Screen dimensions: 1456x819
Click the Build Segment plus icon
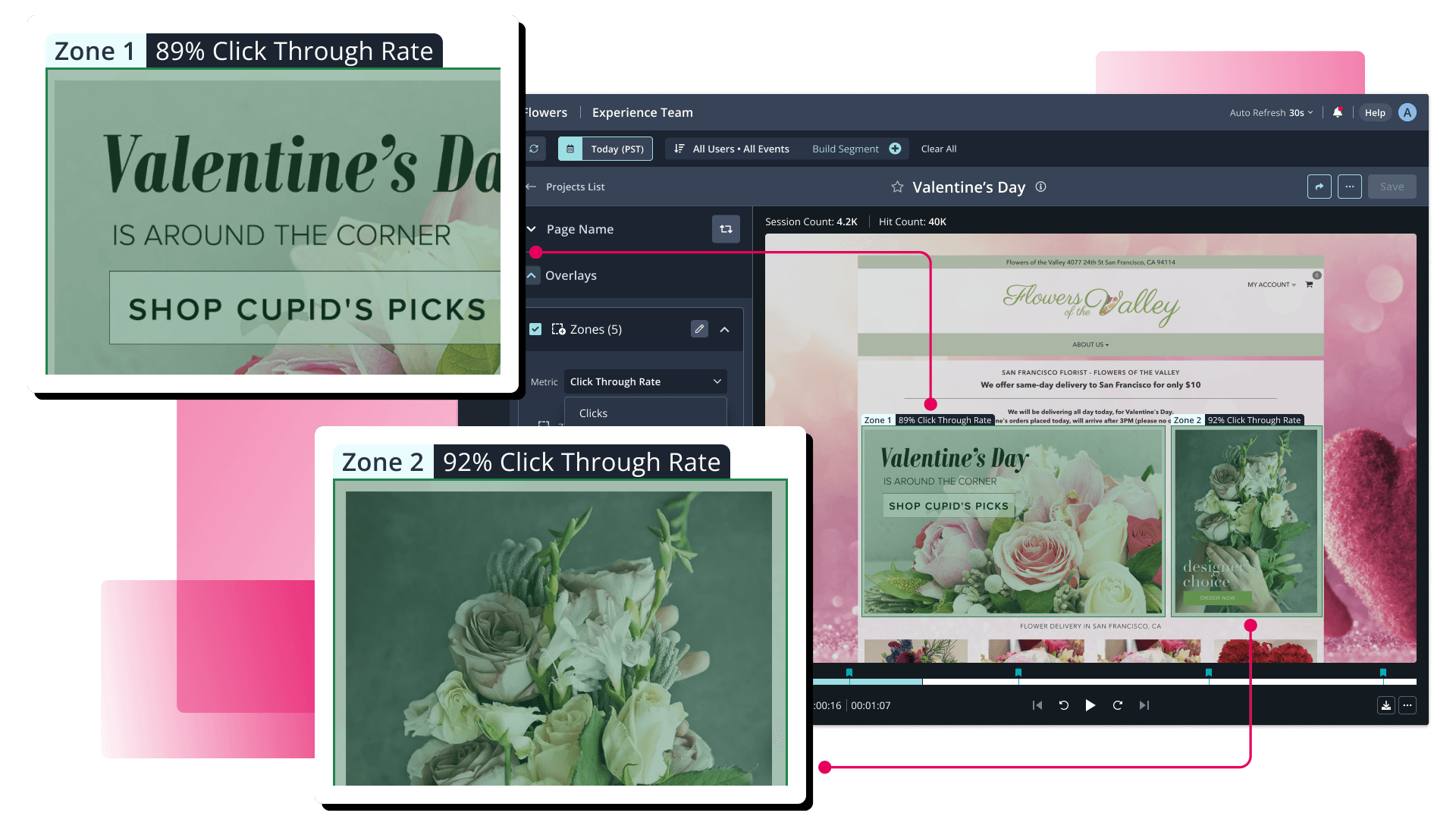(895, 148)
